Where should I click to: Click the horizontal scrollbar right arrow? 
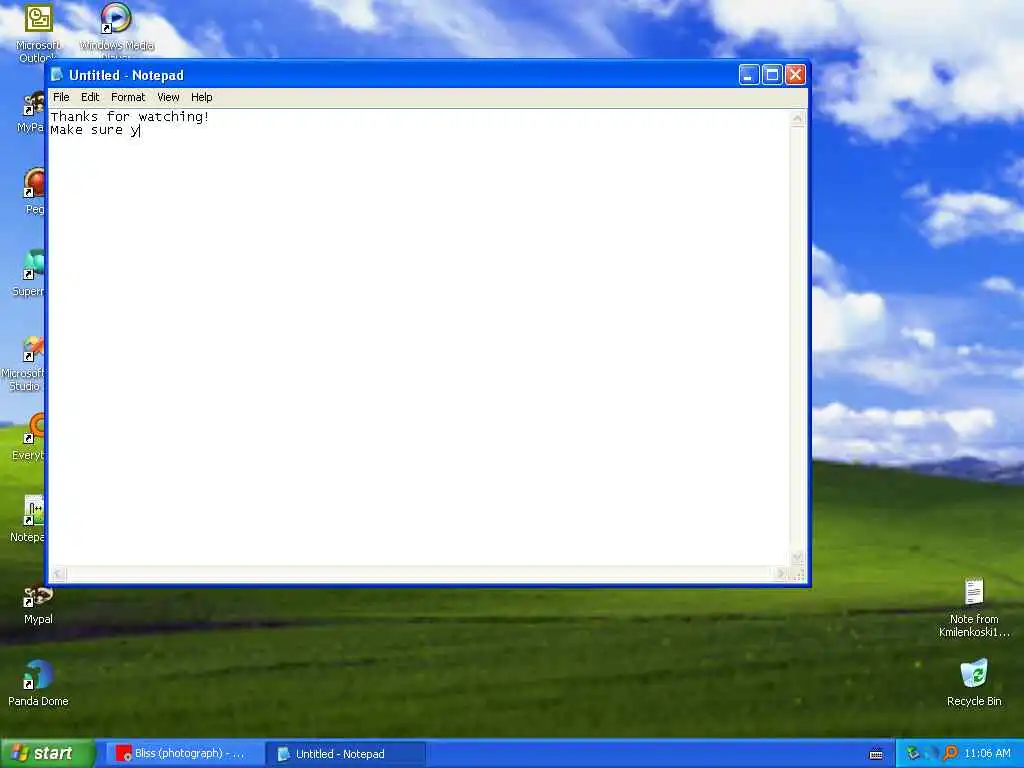781,574
